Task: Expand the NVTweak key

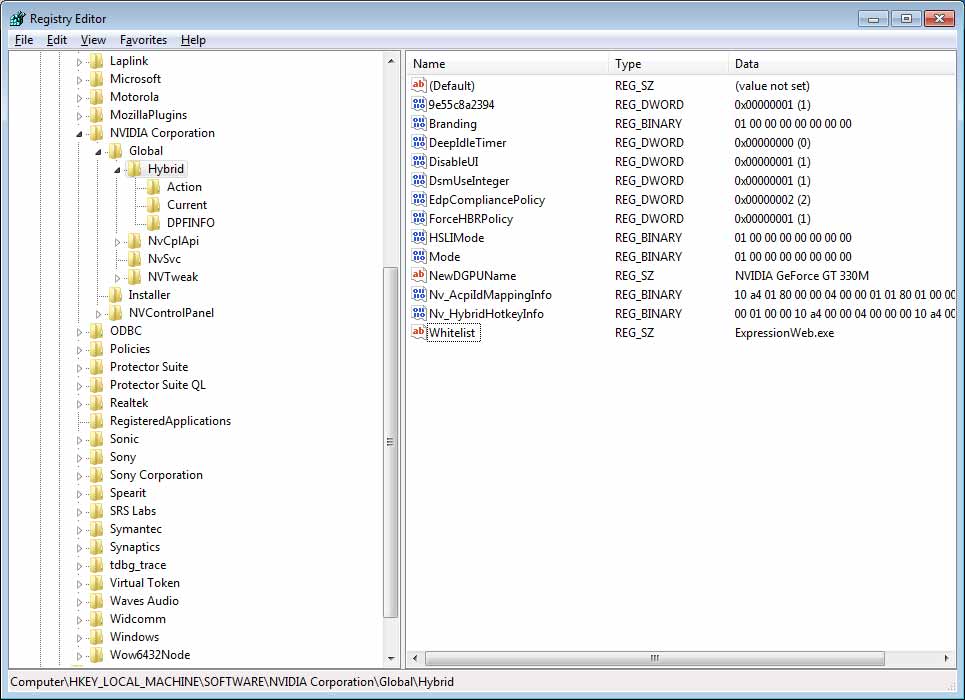Action: point(117,278)
